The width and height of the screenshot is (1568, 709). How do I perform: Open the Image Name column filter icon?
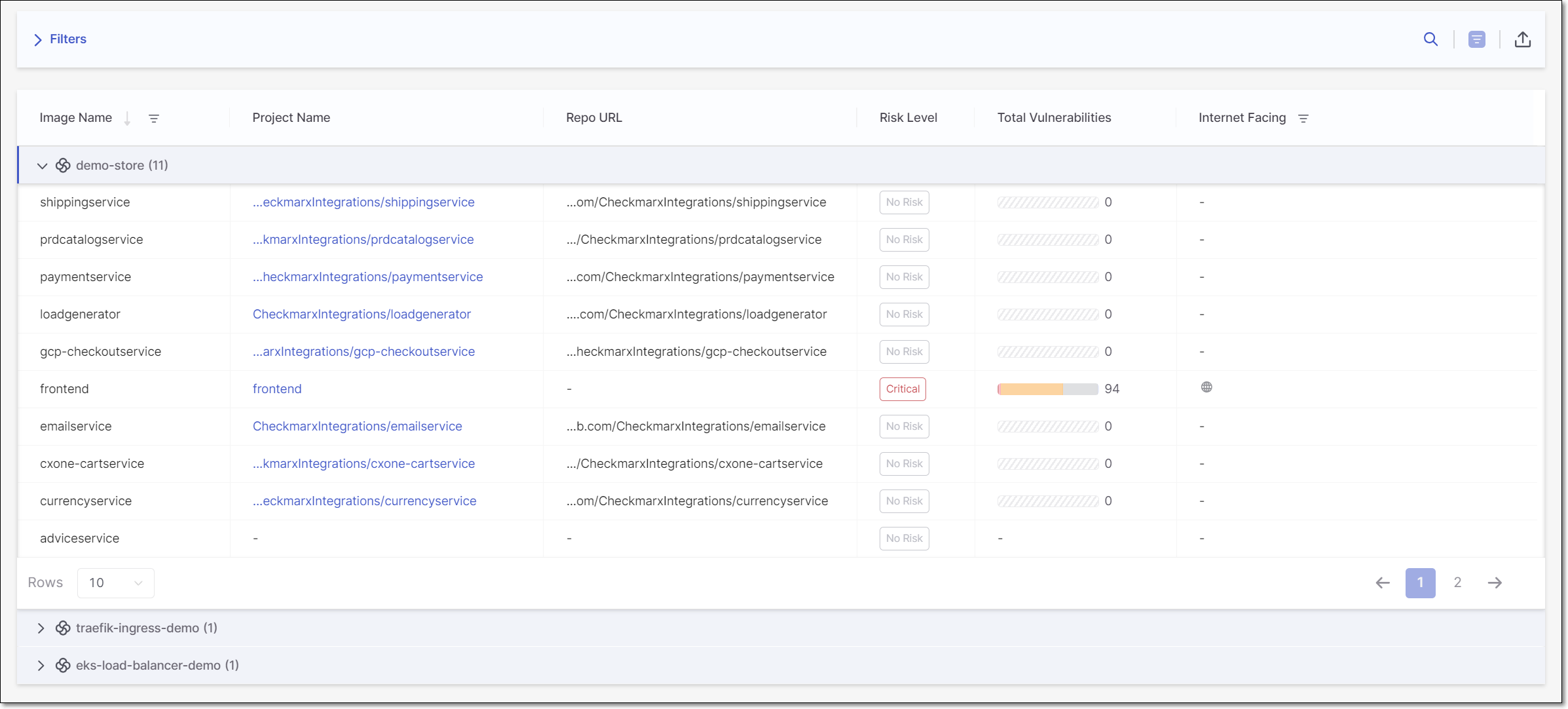pos(153,118)
